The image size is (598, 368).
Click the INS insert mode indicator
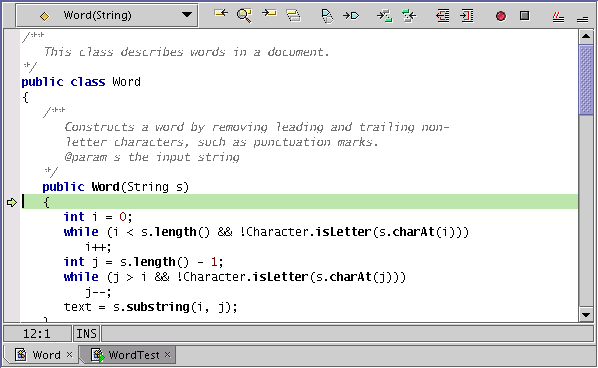point(86,334)
